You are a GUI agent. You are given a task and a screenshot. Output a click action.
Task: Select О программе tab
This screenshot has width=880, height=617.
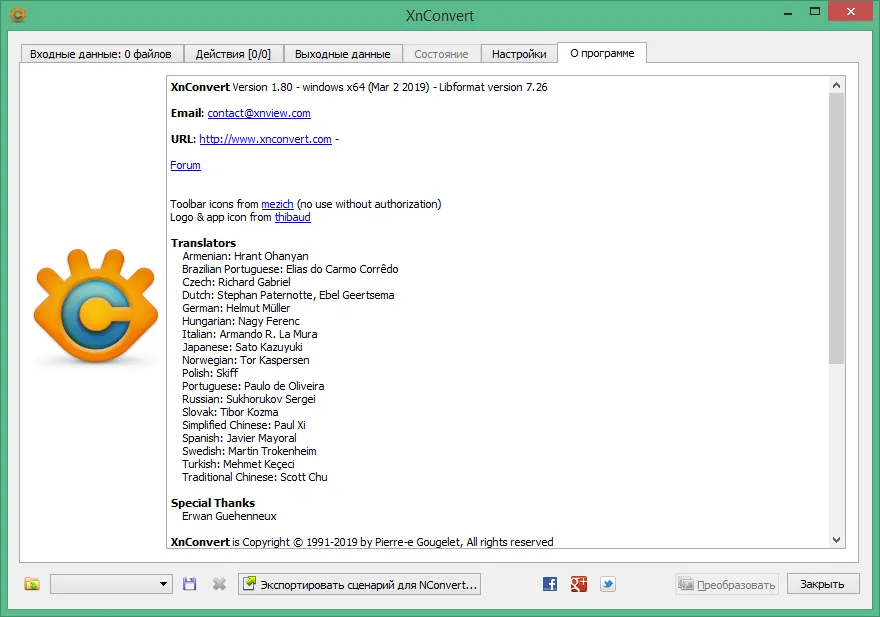point(602,53)
